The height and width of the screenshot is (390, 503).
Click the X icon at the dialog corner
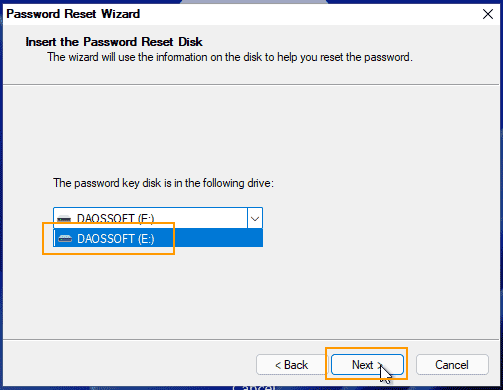(488, 14)
